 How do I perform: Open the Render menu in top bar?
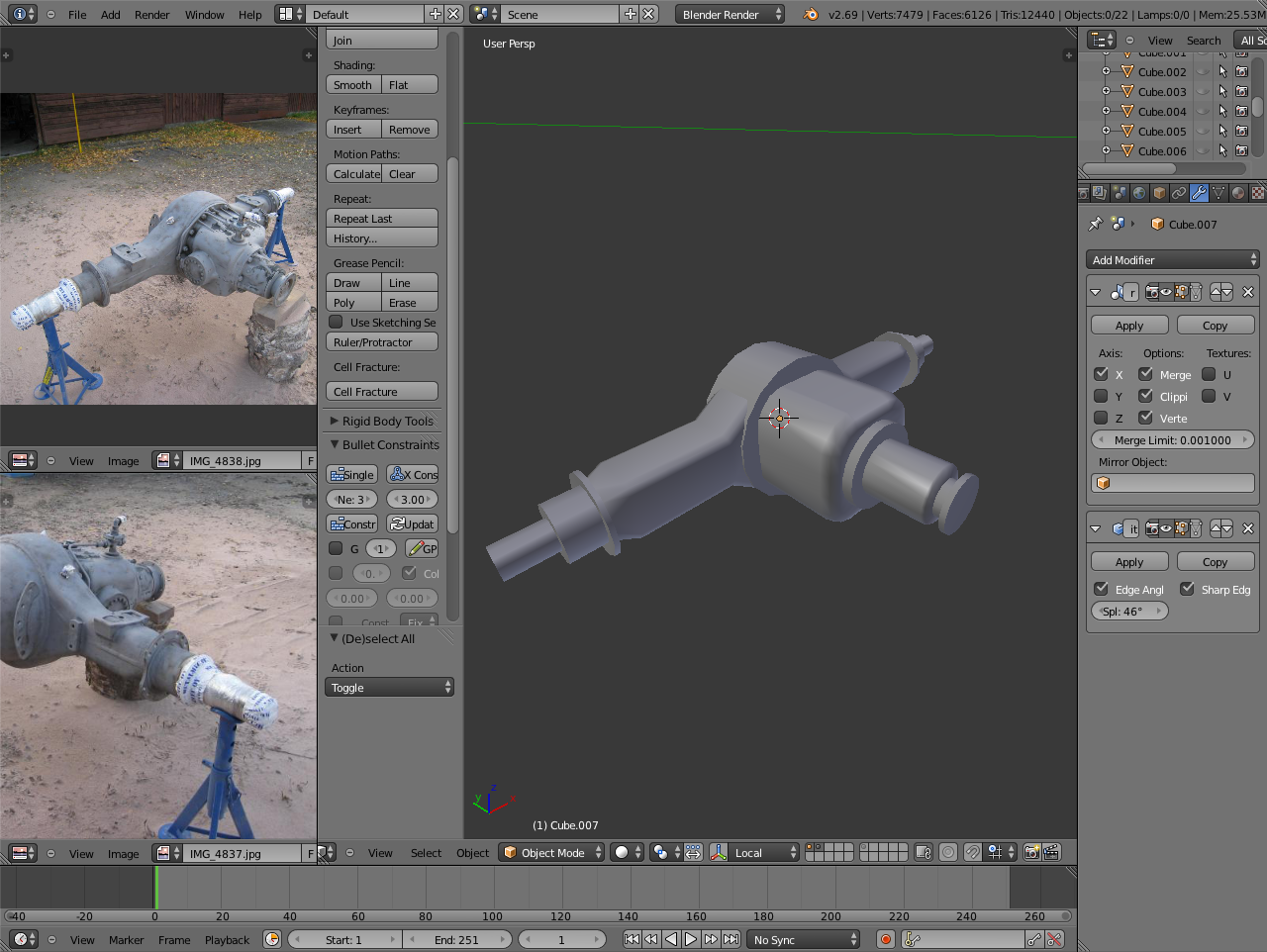(x=152, y=14)
